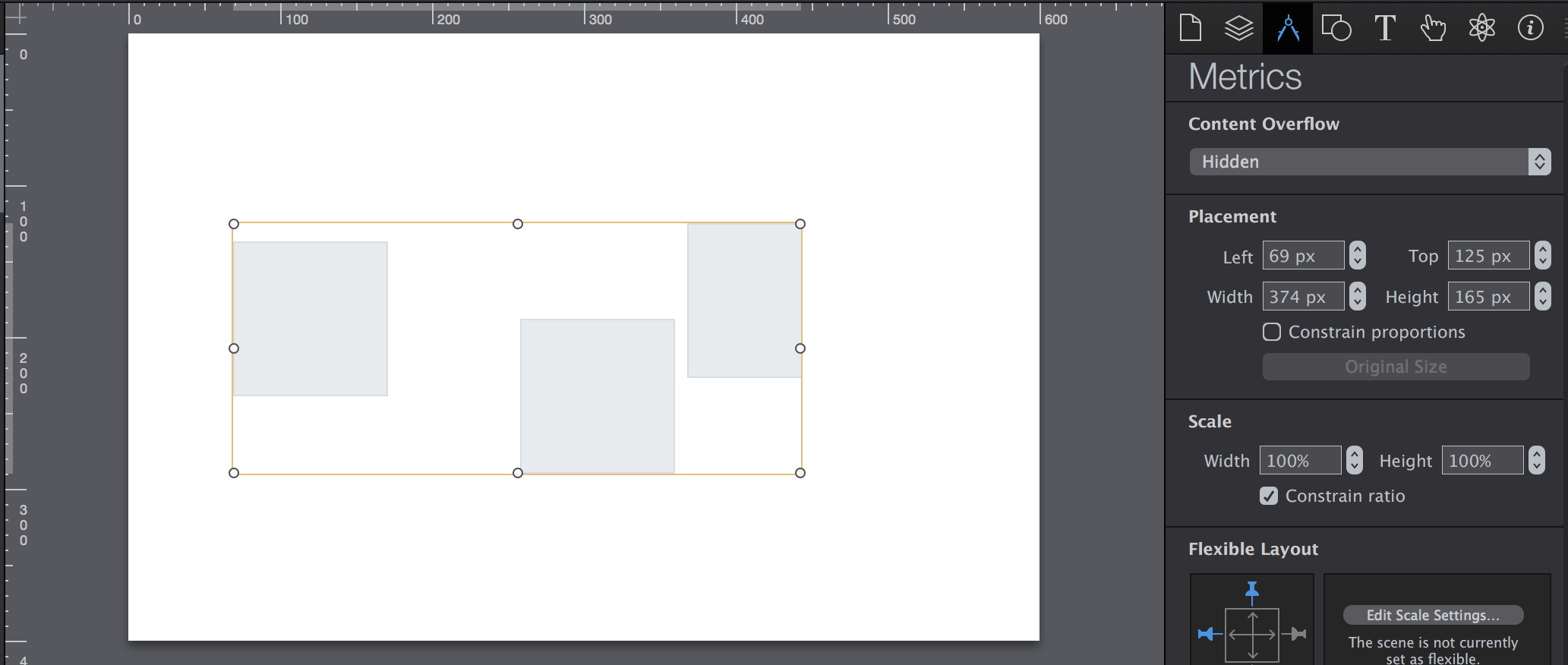Open the Scene layers inspector tab
1568x665 pixels.
tap(1239, 28)
